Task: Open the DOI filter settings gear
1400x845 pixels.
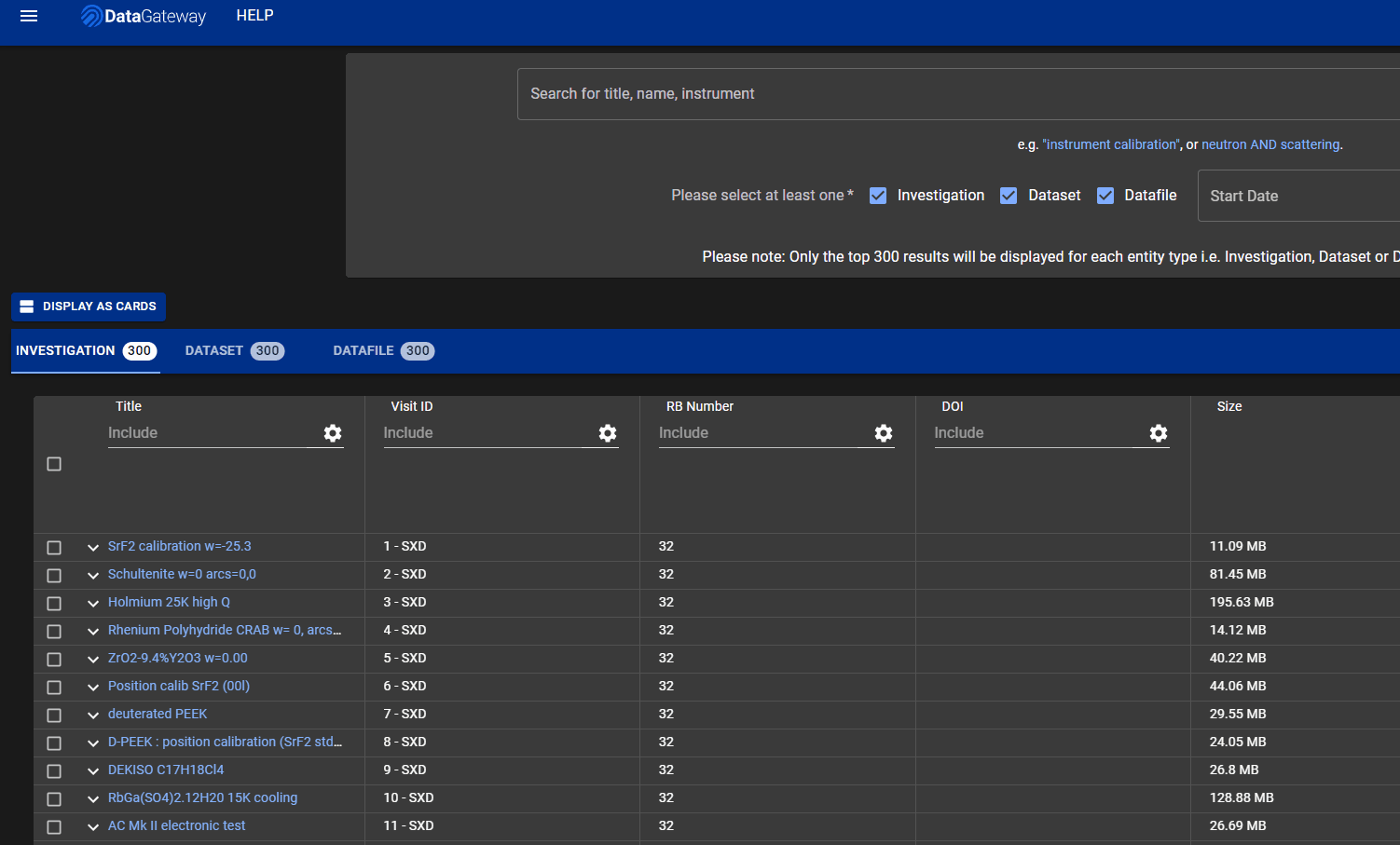Action: (x=1158, y=433)
